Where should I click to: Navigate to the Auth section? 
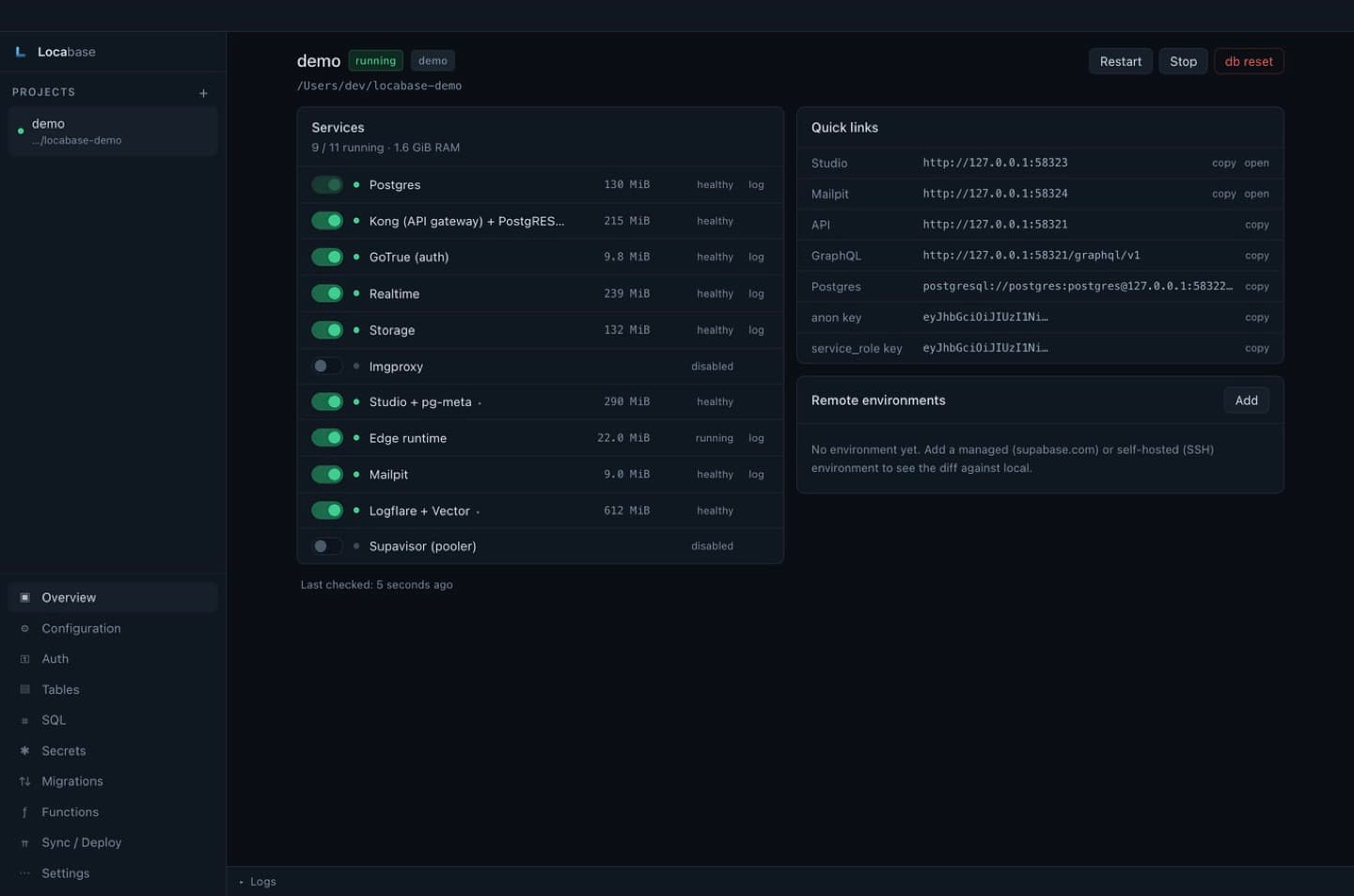pos(113,659)
